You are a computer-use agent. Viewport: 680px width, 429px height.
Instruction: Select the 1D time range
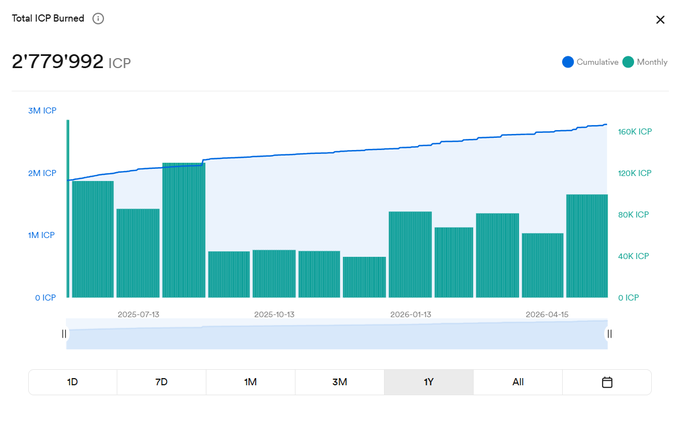[x=72, y=382]
